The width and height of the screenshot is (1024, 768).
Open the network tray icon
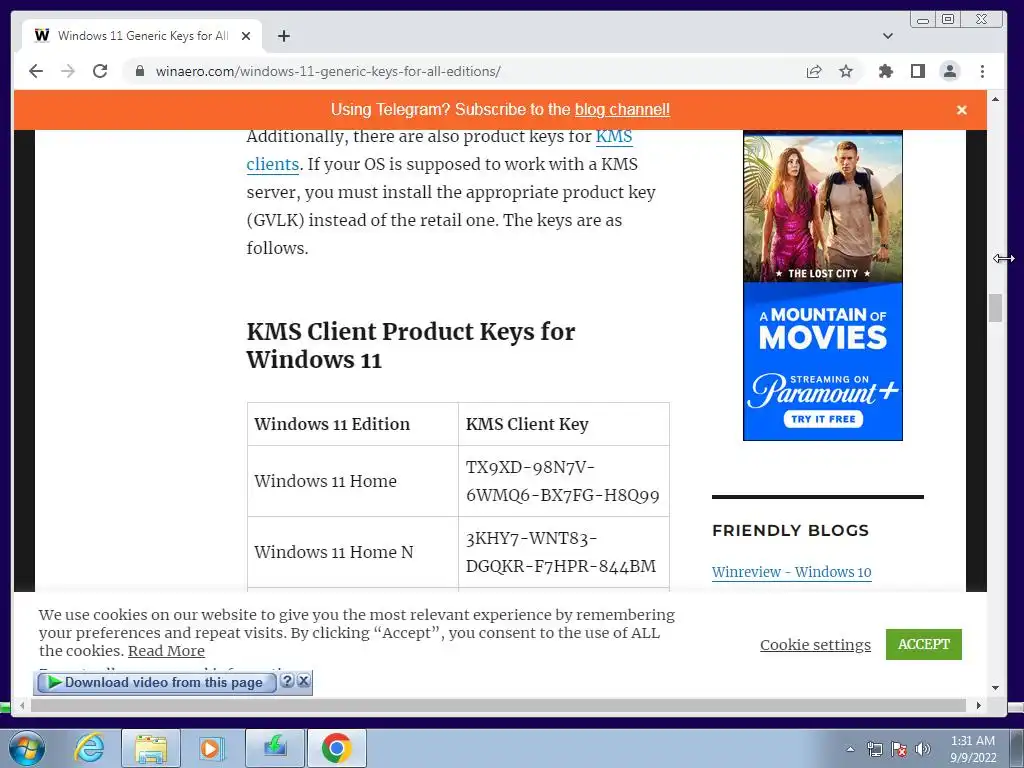[x=874, y=750]
